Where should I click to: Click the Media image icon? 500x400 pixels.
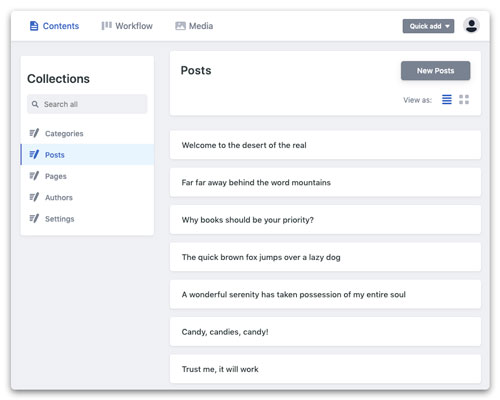(x=180, y=26)
